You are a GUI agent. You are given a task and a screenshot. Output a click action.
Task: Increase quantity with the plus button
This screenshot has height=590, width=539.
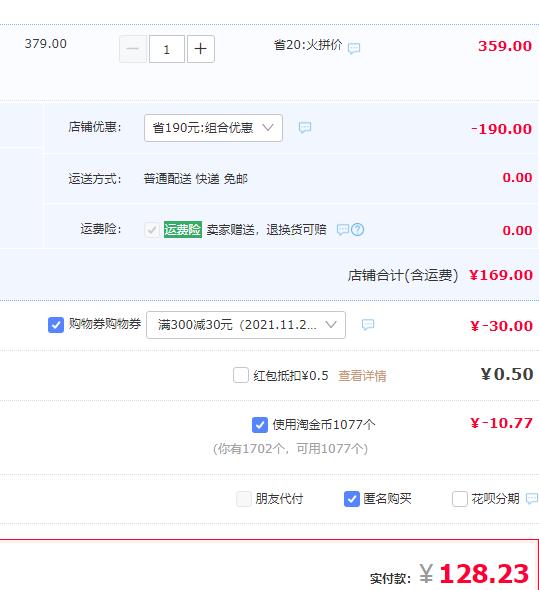[201, 49]
